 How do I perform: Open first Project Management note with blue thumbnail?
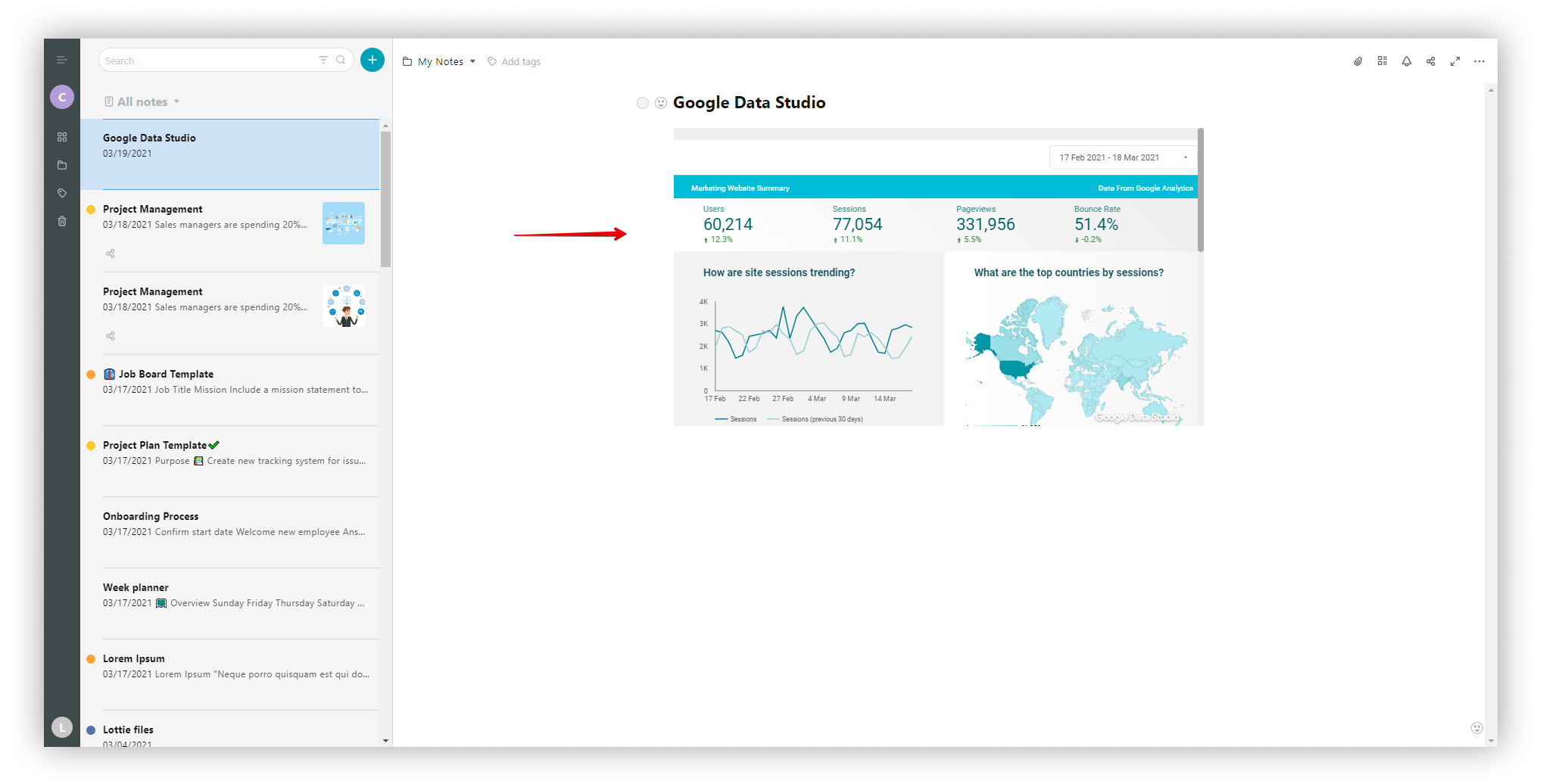tap(230, 231)
